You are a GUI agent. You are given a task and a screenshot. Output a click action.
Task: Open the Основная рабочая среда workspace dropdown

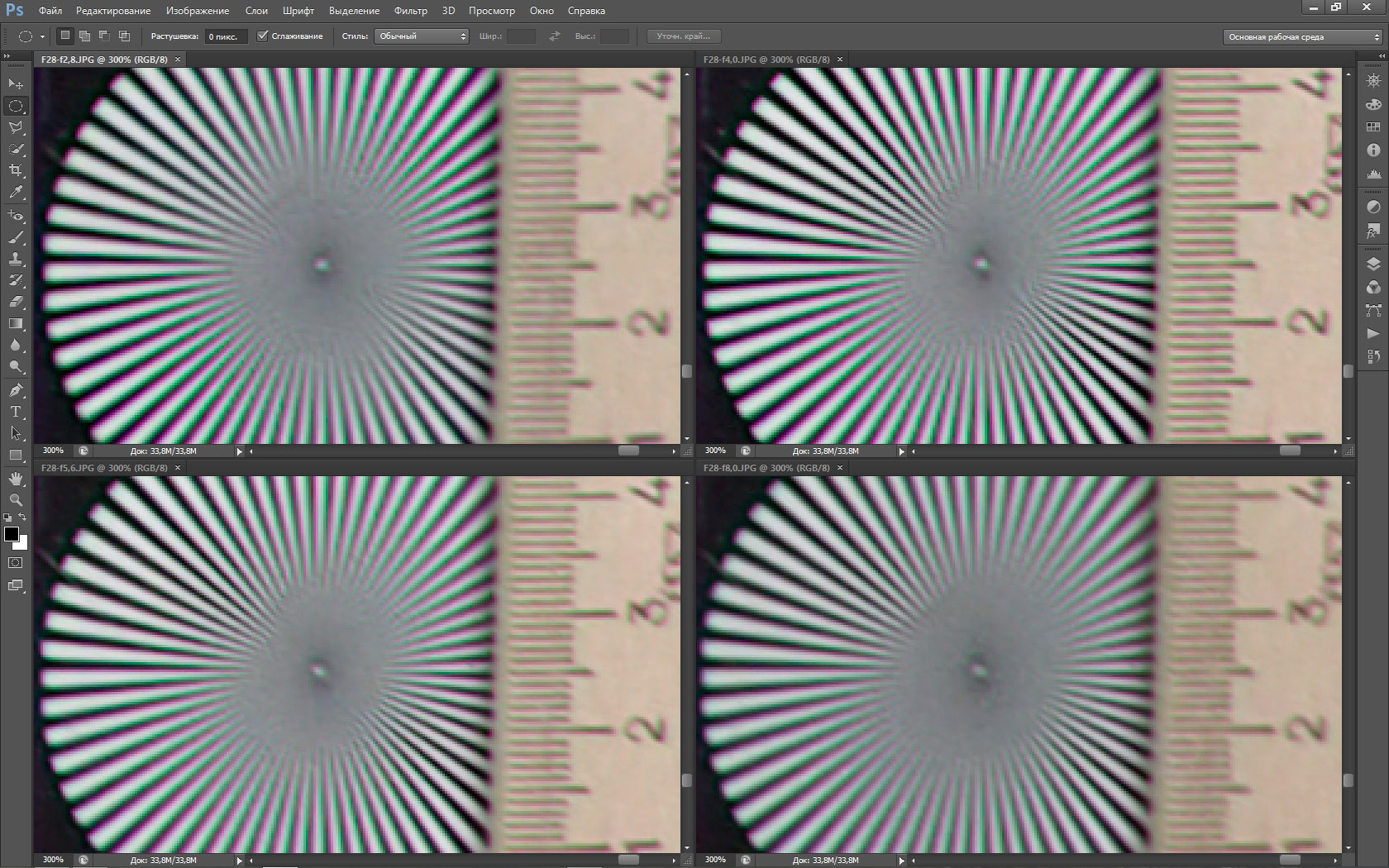pos(1303,36)
